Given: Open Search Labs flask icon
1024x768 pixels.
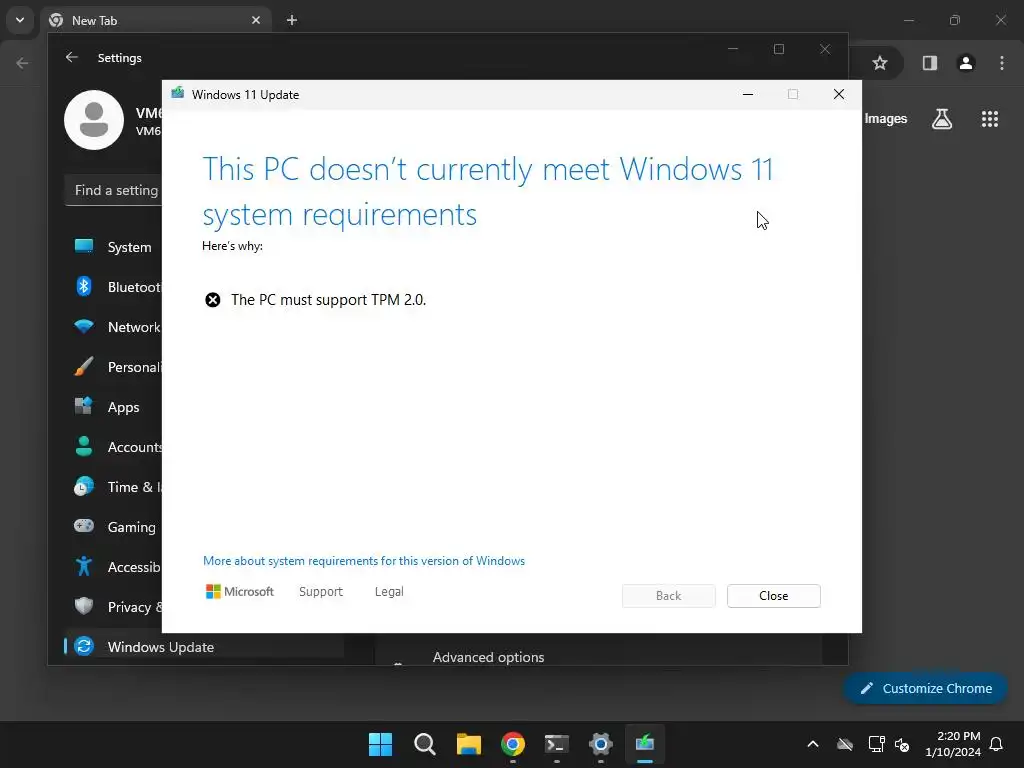Looking at the screenshot, I should [942, 119].
